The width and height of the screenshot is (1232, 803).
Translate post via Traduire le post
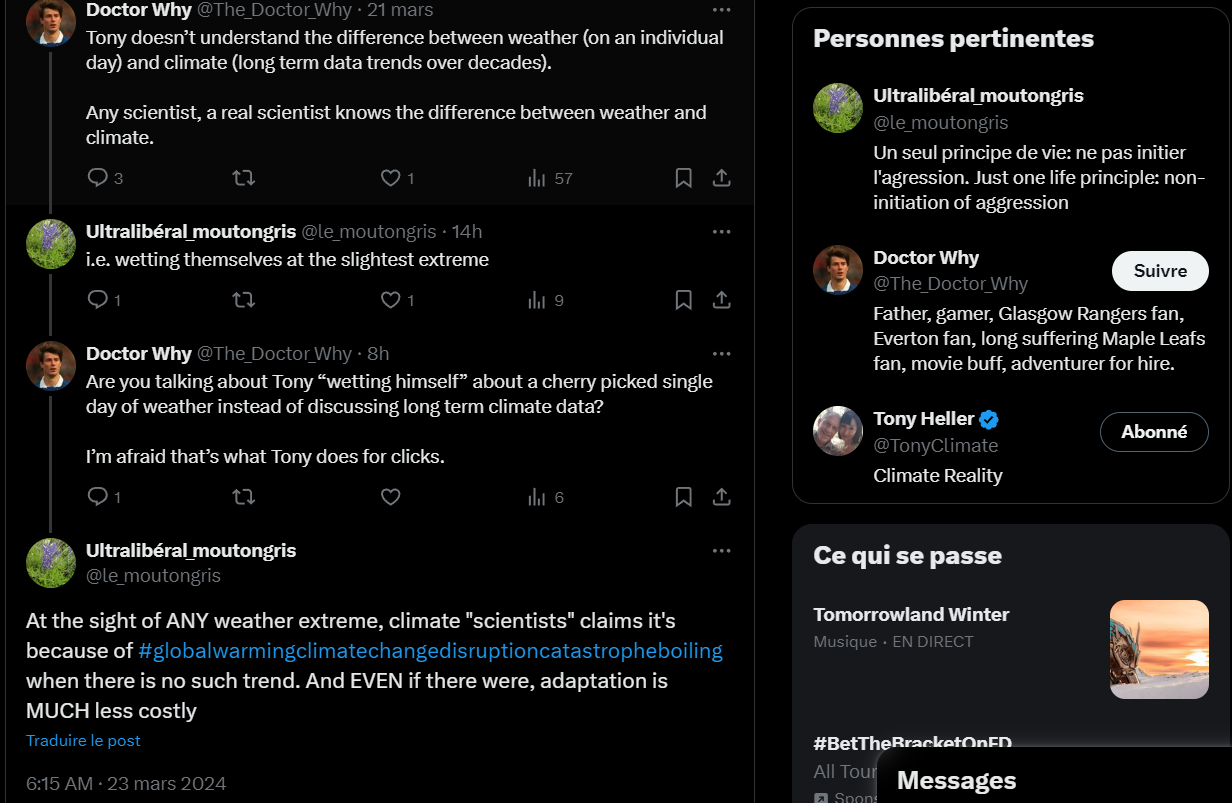83,741
